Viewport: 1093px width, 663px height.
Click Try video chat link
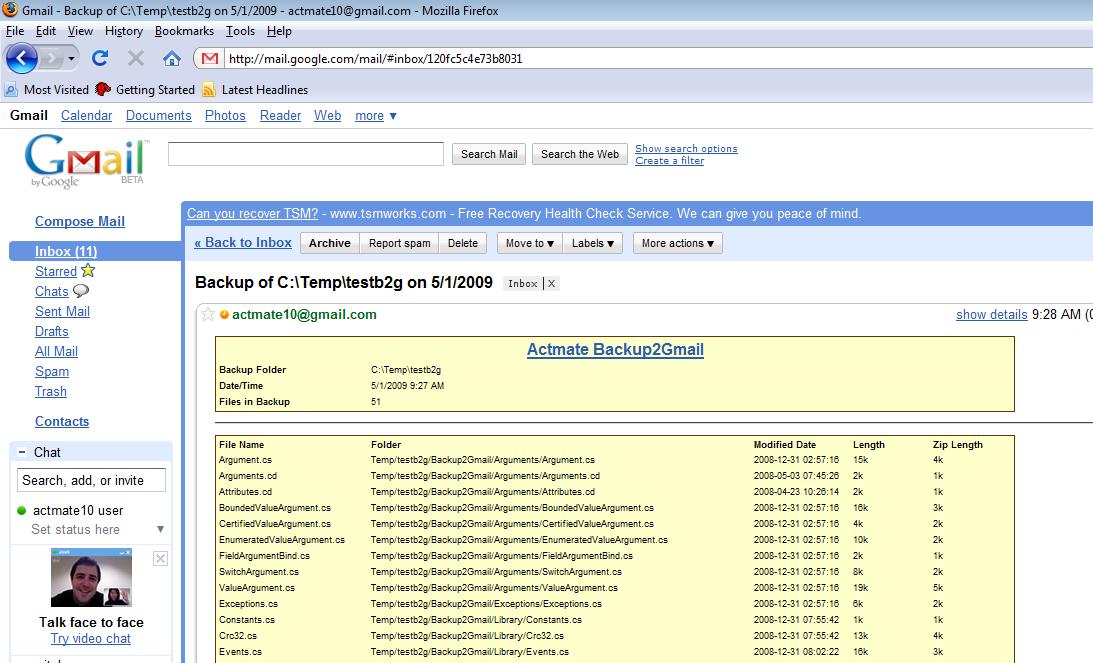[91, 639]
